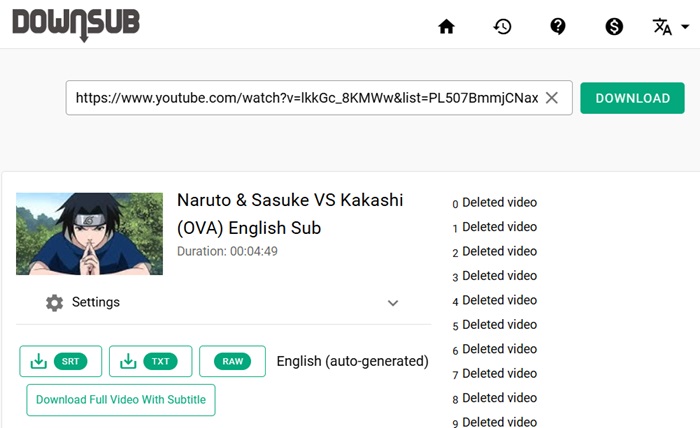Click the dollar donate icon
This screenshot has height=428, width=700.
pyautogui.click(x=614, y=27)
